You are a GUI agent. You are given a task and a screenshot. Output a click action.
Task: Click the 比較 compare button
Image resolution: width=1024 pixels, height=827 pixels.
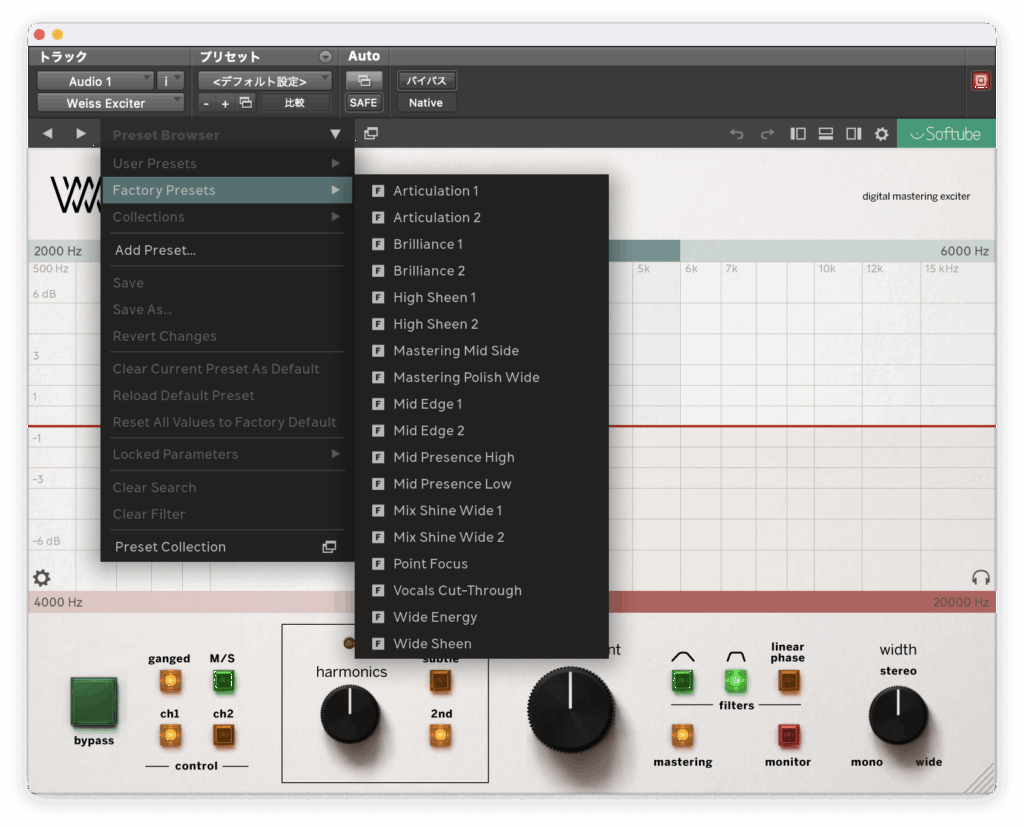295,103
